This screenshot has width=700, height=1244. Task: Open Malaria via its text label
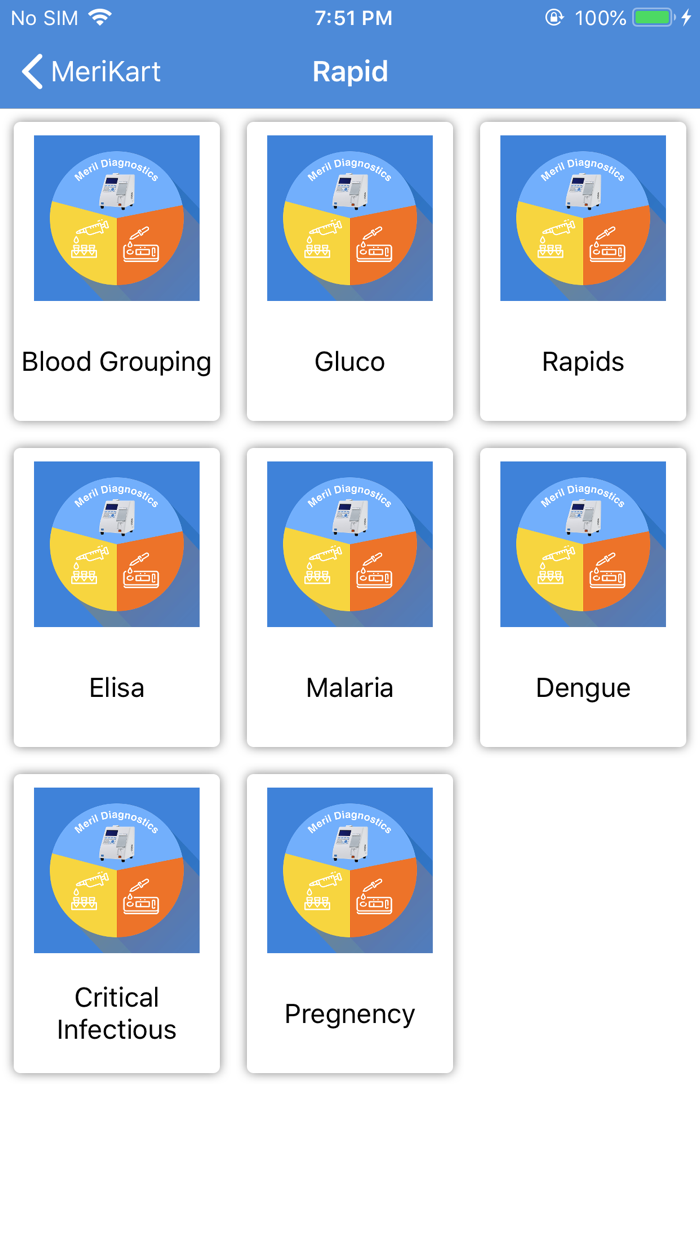click(x=350, y=688)
